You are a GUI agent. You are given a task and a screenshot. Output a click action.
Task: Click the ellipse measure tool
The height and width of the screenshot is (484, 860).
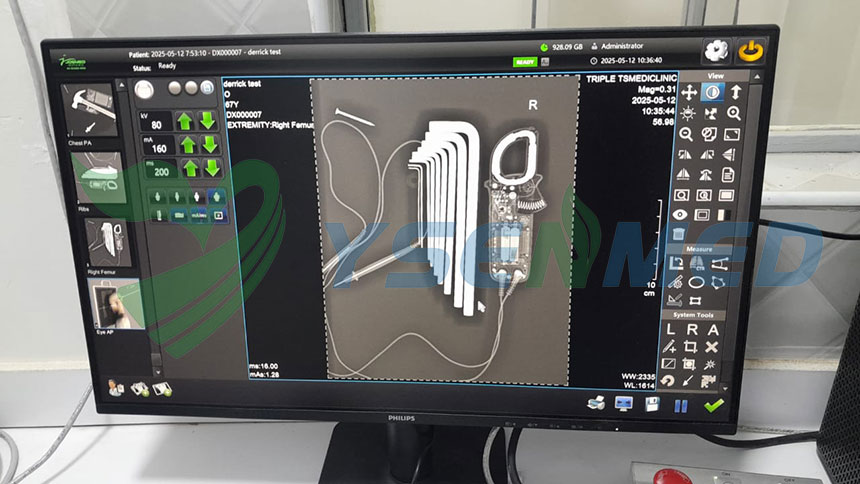(x=697, y=282)
